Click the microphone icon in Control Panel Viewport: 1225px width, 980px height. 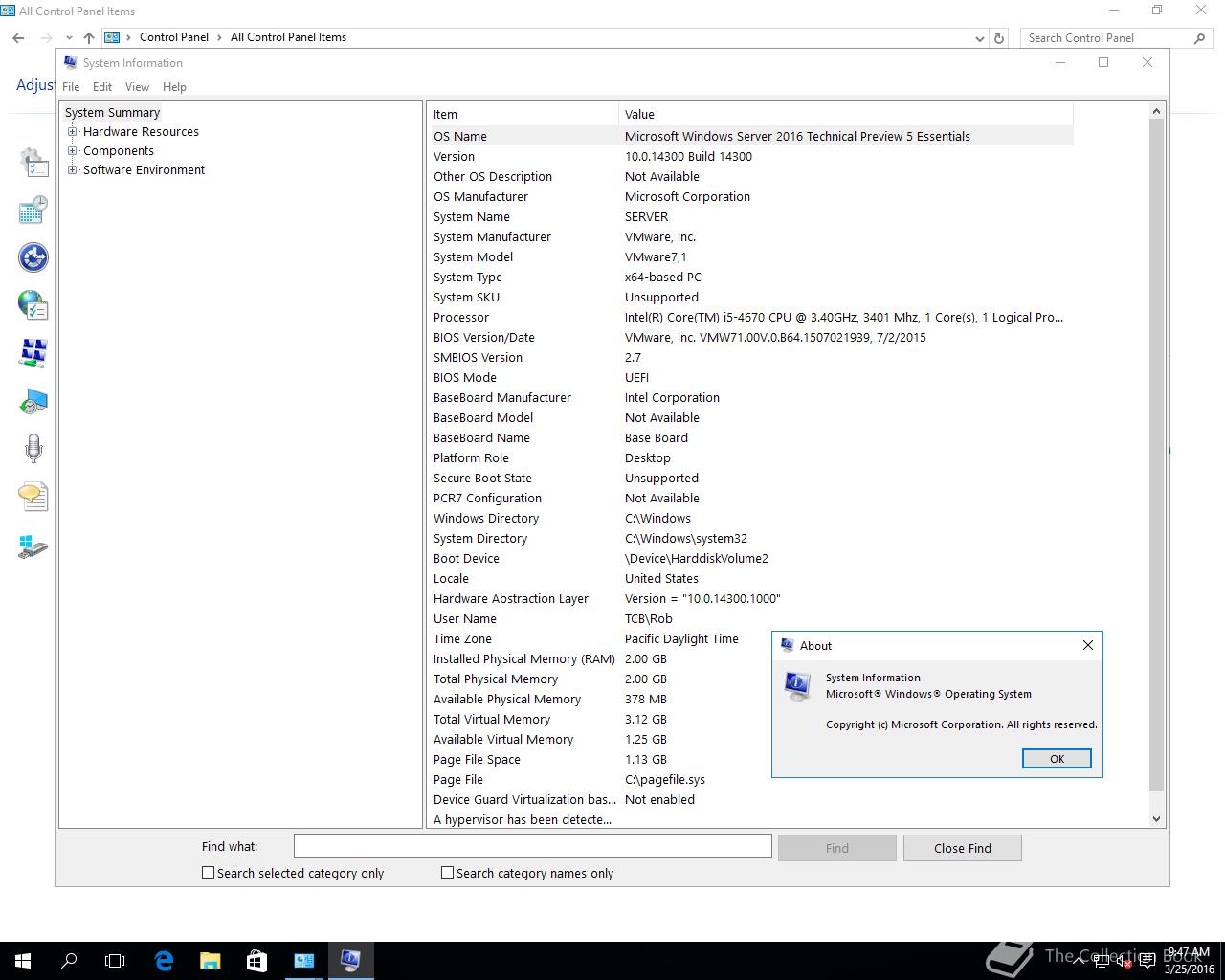click(x=33, y=449)
